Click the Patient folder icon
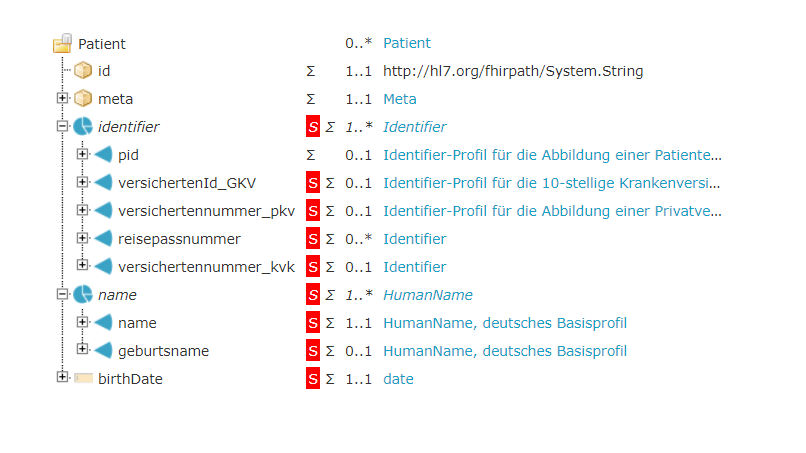The image size is (806, 453). coord(62,43)
